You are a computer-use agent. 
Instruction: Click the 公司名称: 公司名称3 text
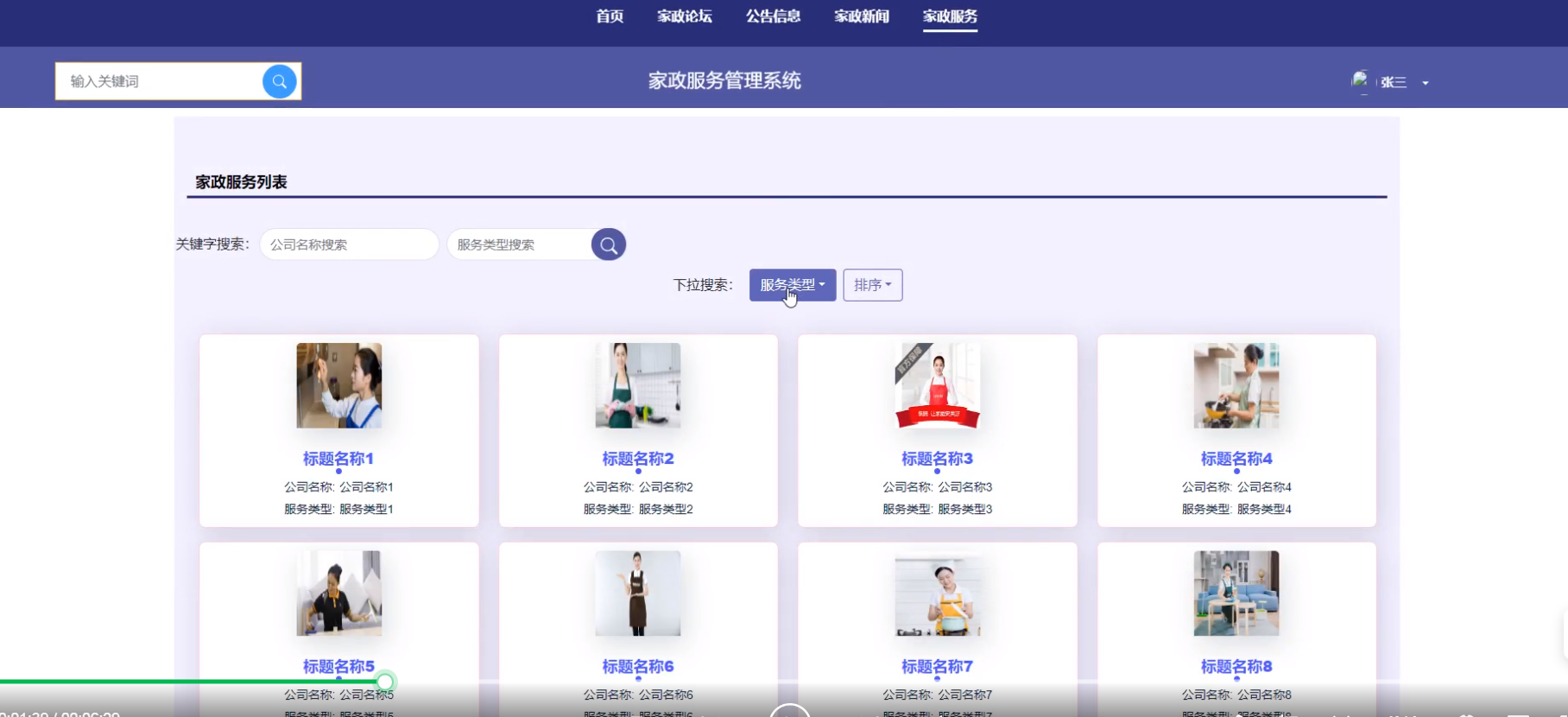pyautogui.click(x=938, y=487)
